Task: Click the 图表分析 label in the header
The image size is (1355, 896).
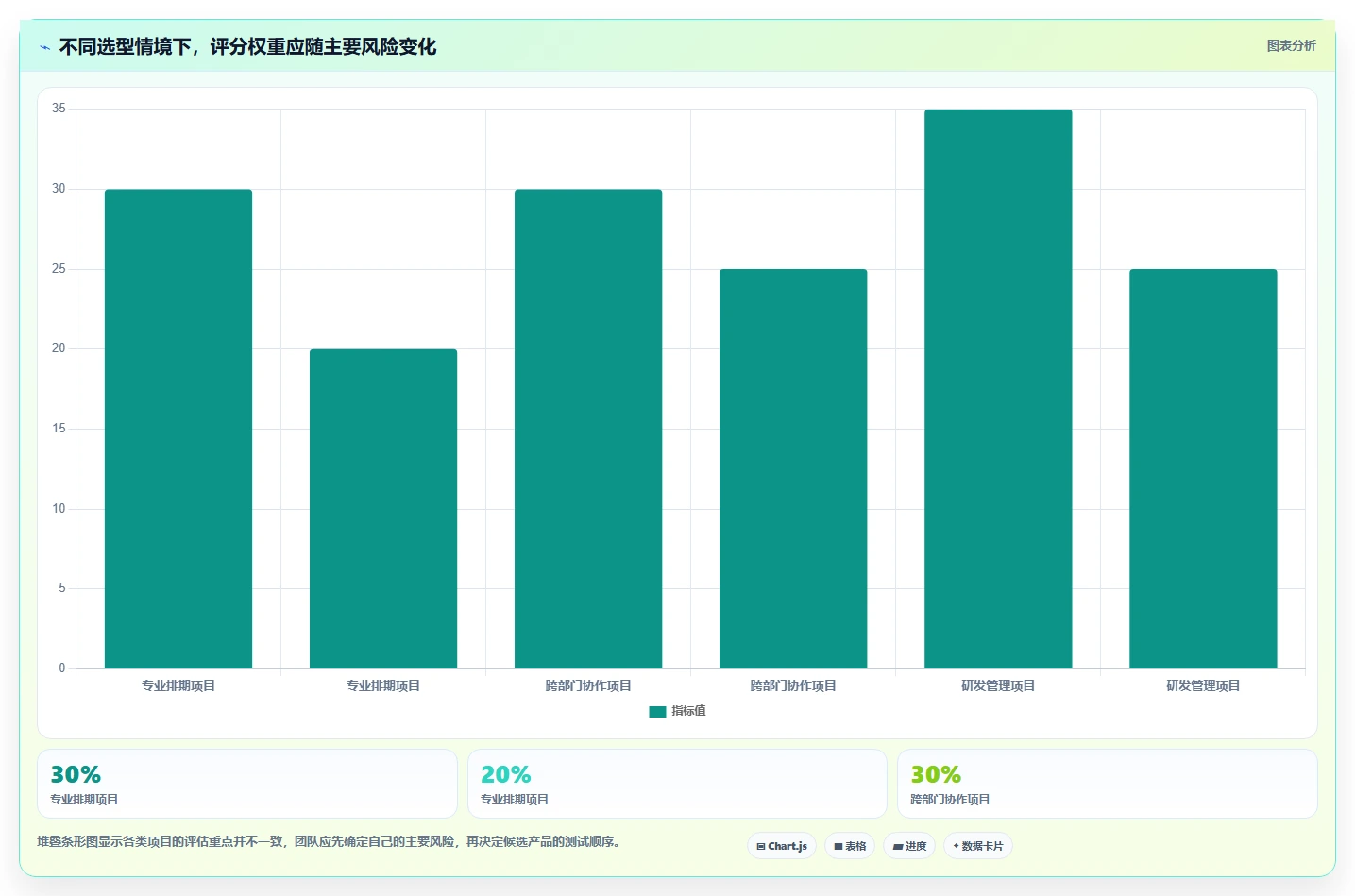Action: pyautogui.click(x=1291, y=45)
